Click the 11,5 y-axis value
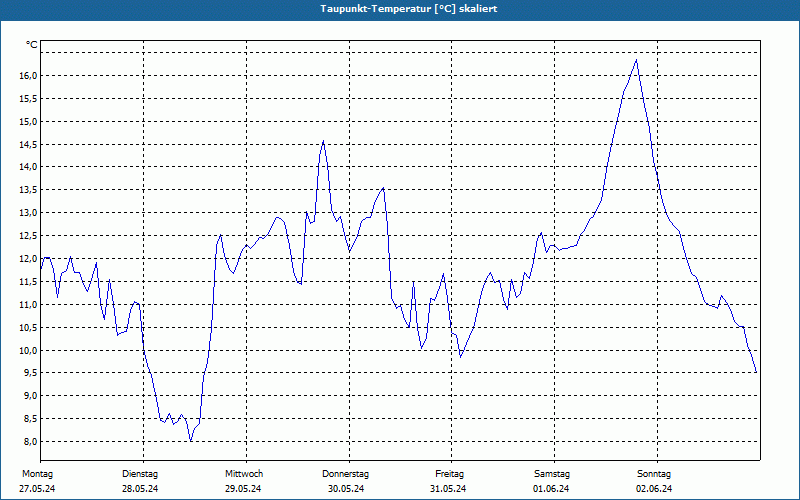The image size is (800, 500). (x=28, y=282)
